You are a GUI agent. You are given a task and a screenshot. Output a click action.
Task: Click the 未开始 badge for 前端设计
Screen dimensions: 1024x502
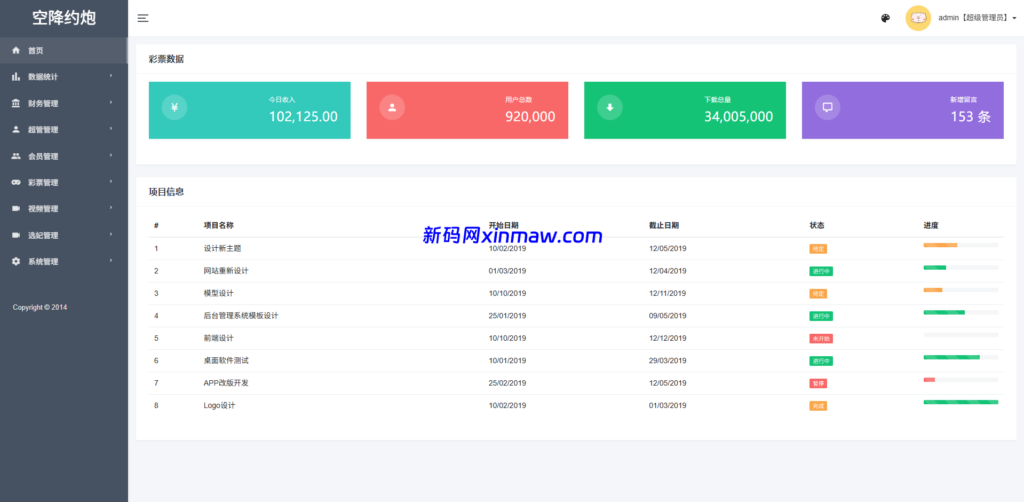pyautogui.click(x=821, y=339)
